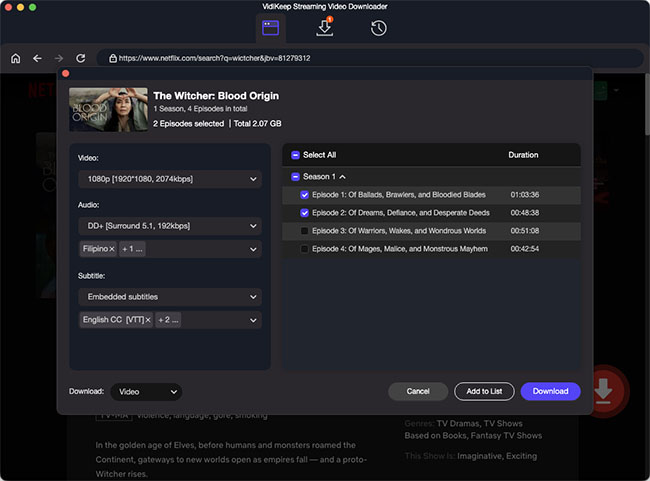Navigate forward in browser
650x481 pixels.
[59, 58]
